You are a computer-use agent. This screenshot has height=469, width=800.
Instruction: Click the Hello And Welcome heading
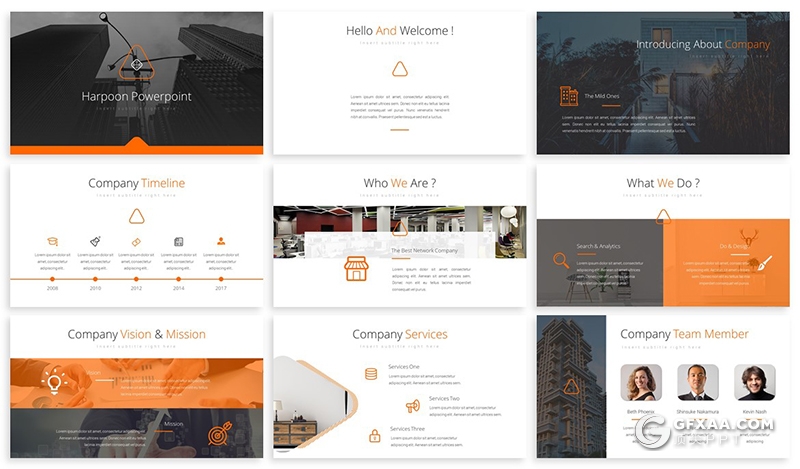(x=399, y=31)
